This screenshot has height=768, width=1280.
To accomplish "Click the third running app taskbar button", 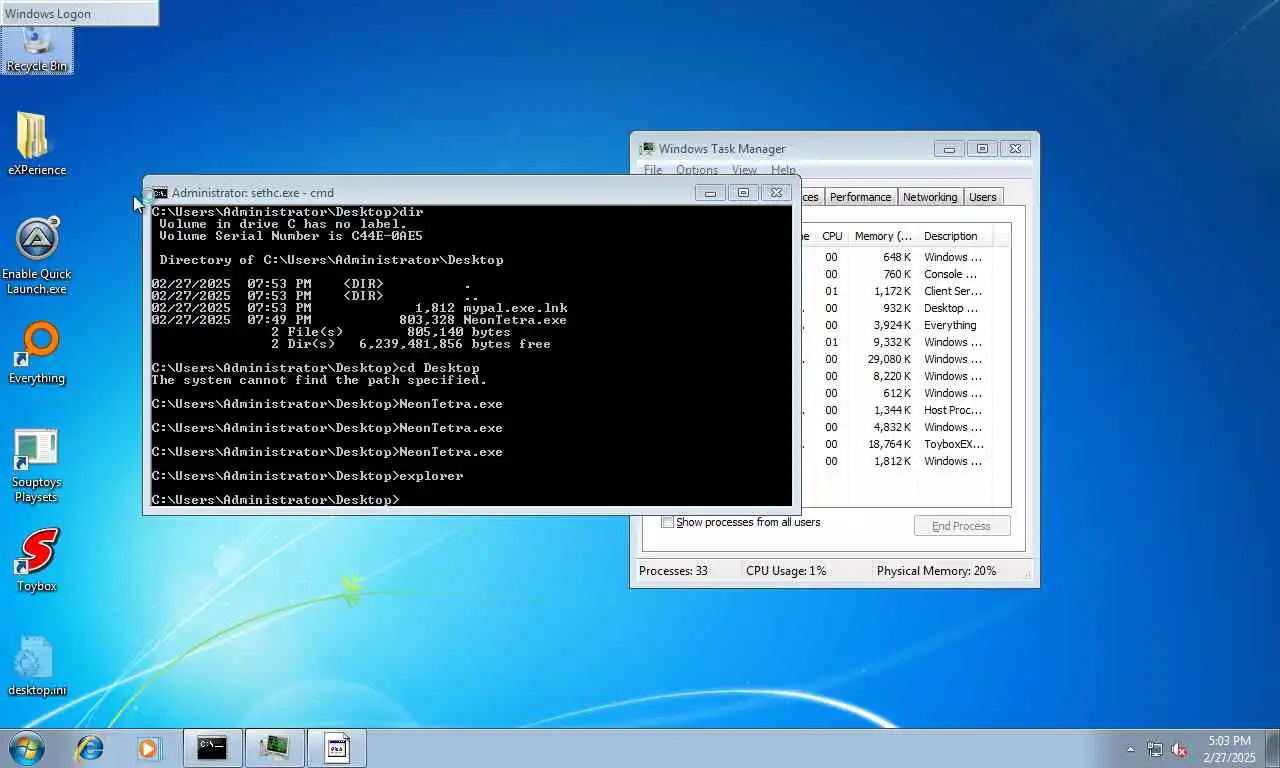I will pyautogui.click(x=337, y=748).
